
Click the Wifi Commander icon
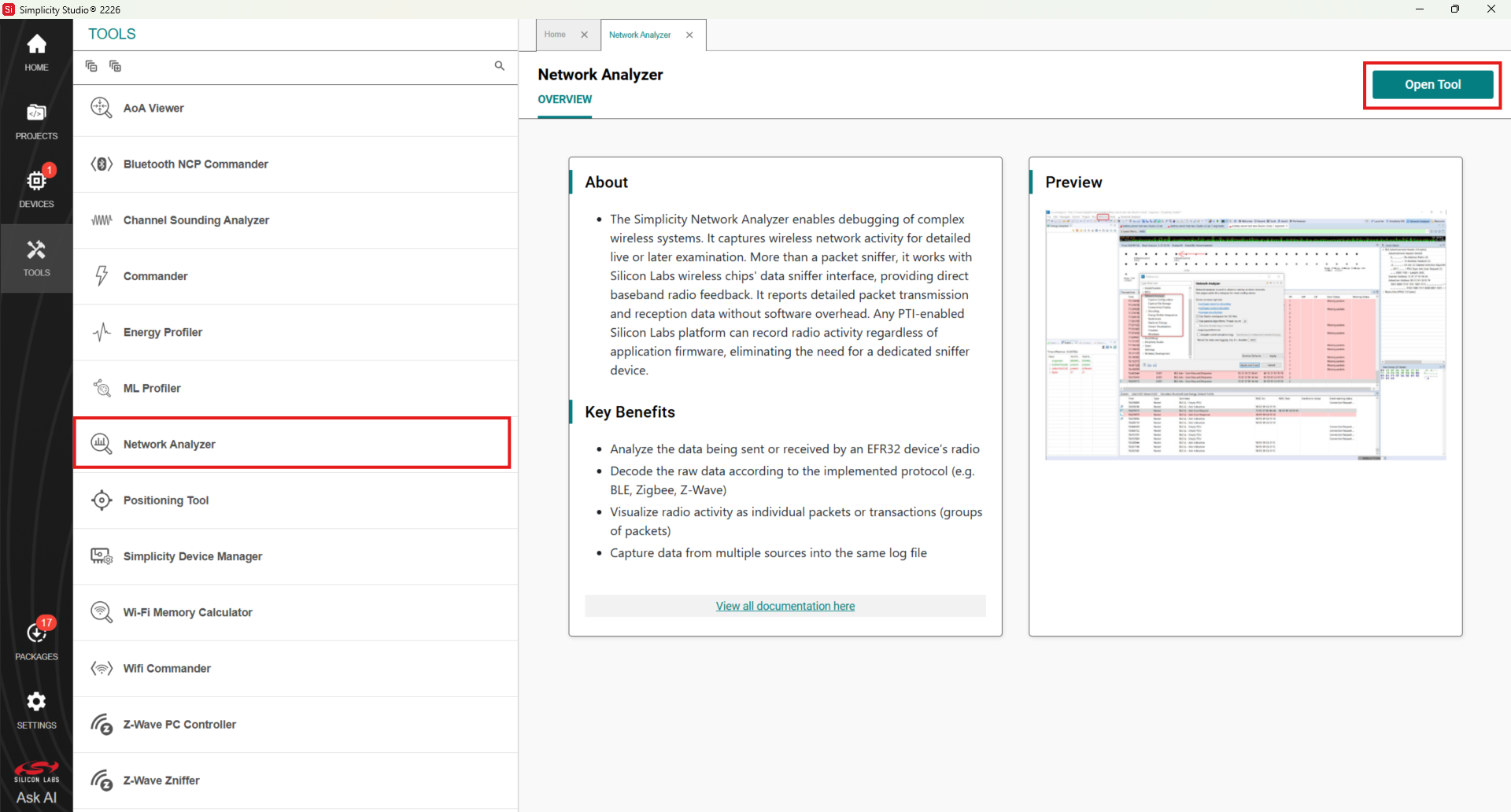click(102, 668)
